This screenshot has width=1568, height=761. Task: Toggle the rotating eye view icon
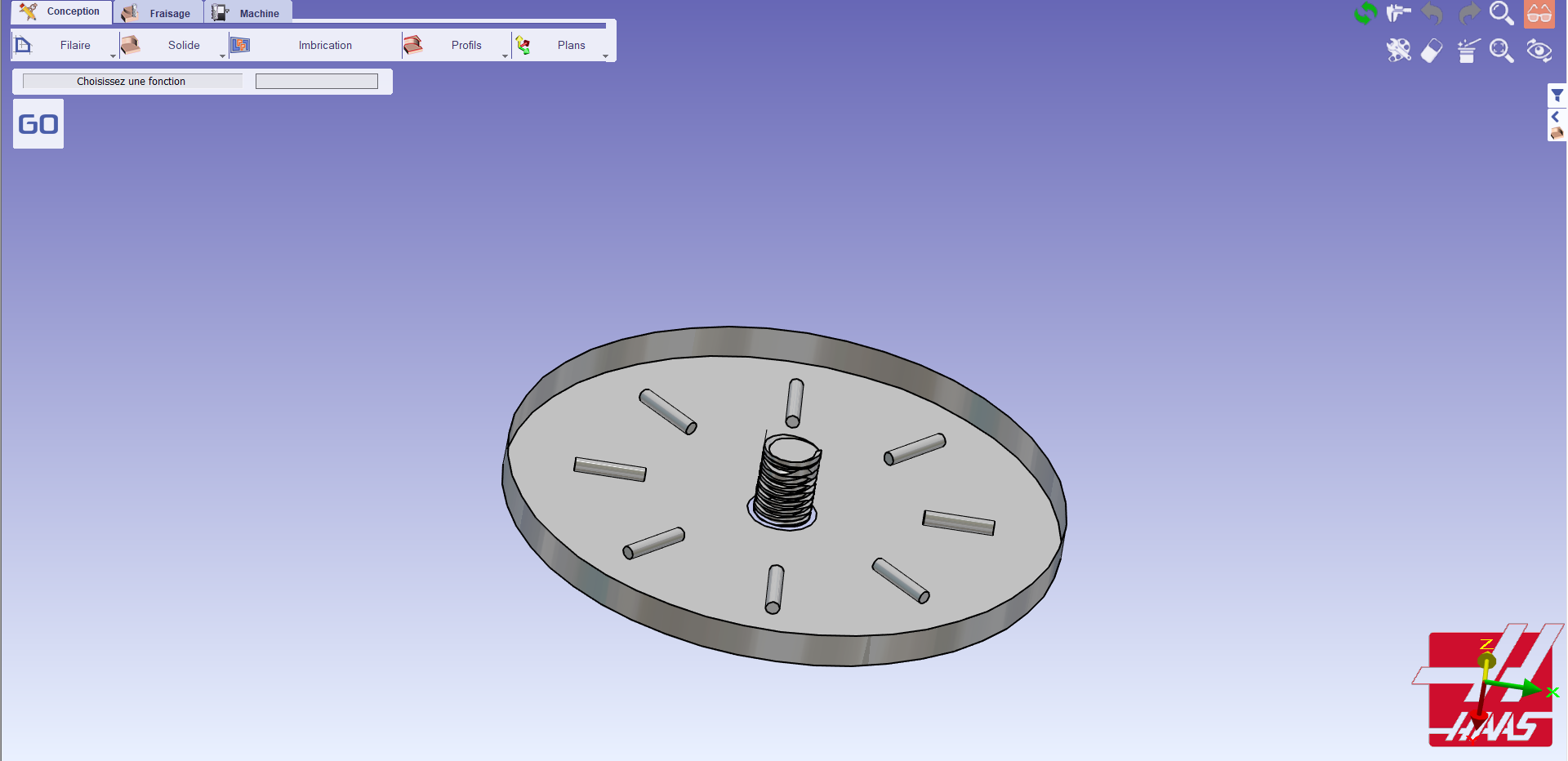[1539, 51]
